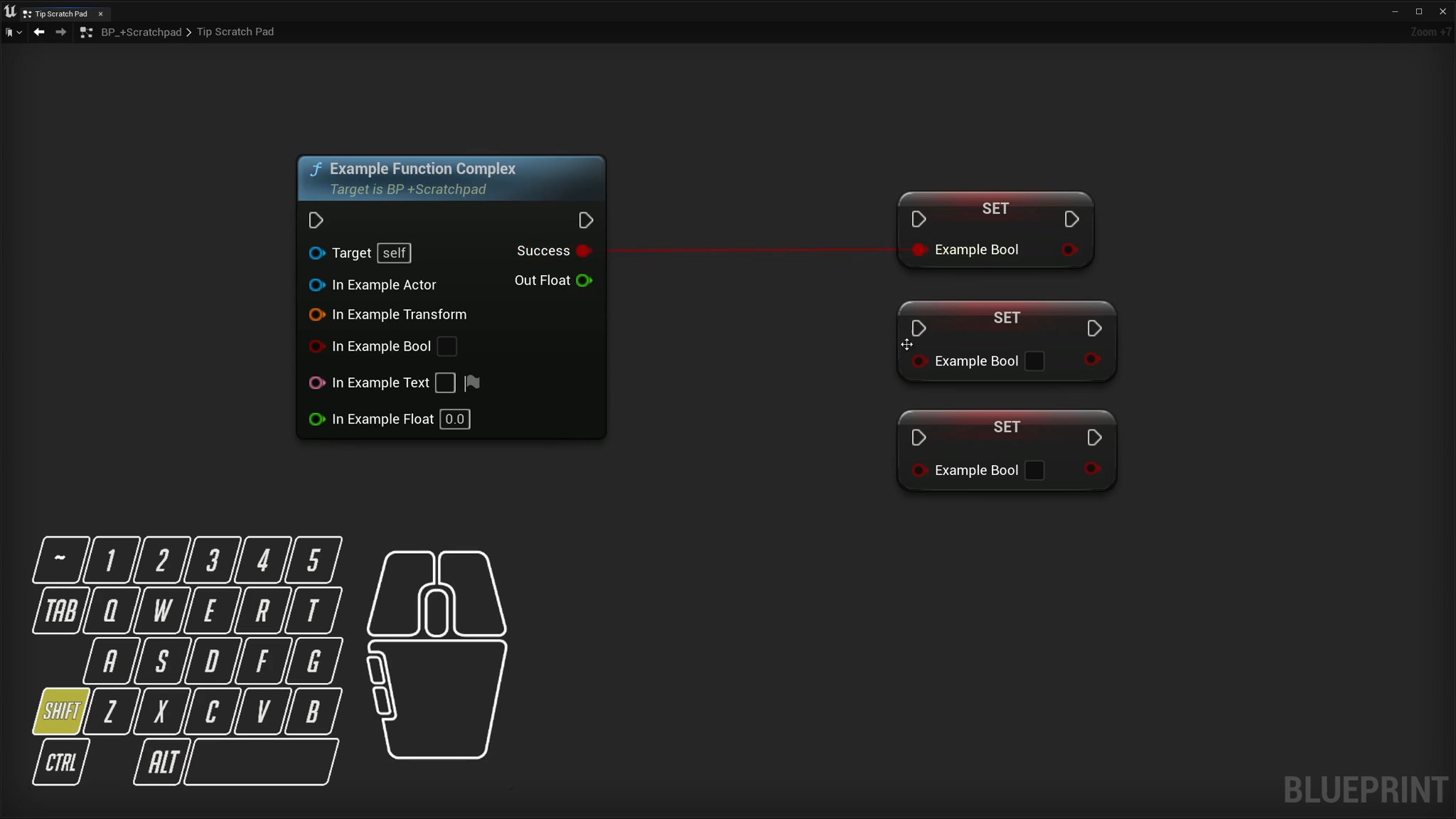Image resolution: width=1456 pixels, height=819 pixels.
Task: Click BP_+Scratchpad in the breadcrumb
Action: point(141,32)
